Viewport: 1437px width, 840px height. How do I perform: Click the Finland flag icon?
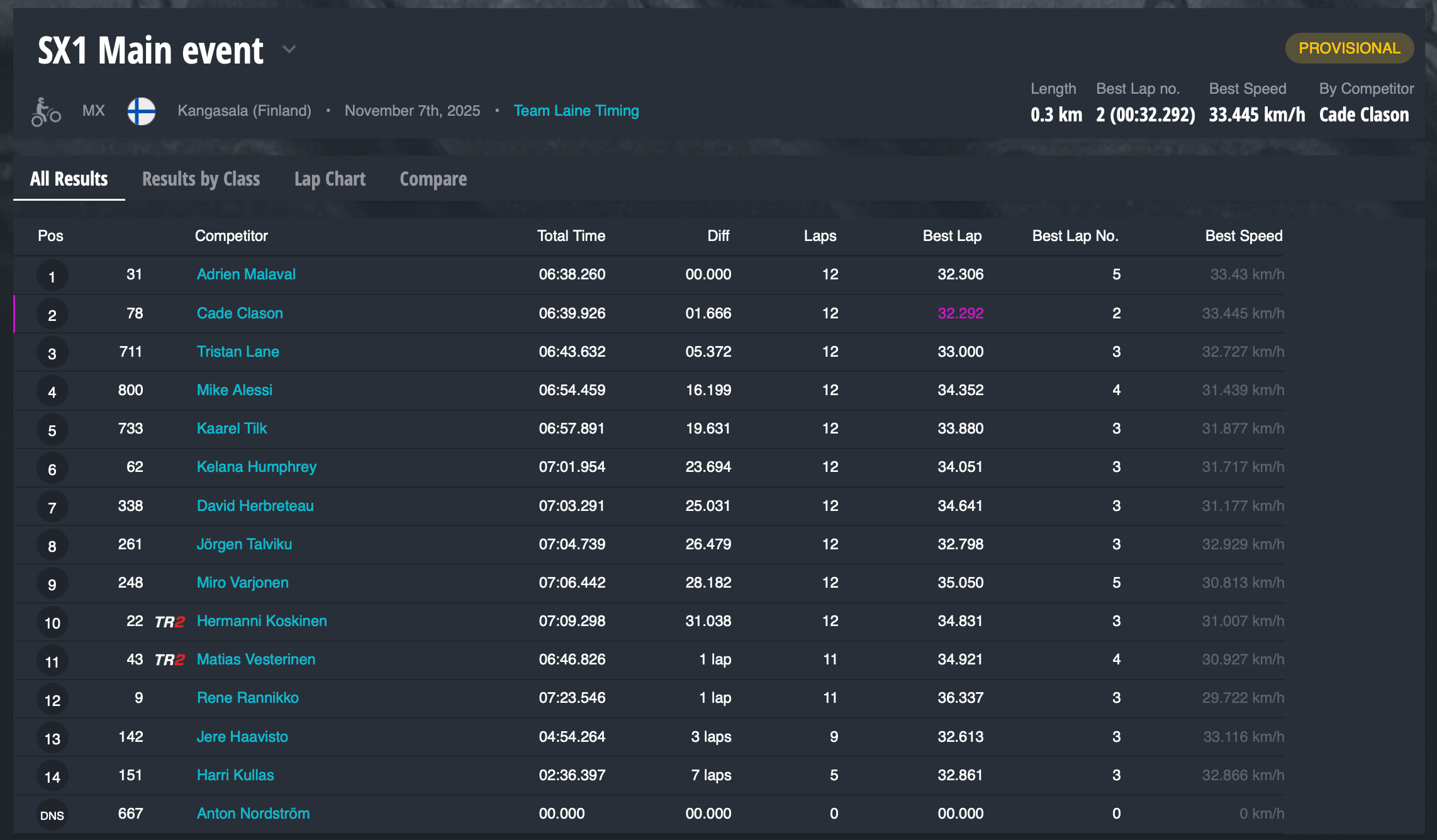(142, 111)
